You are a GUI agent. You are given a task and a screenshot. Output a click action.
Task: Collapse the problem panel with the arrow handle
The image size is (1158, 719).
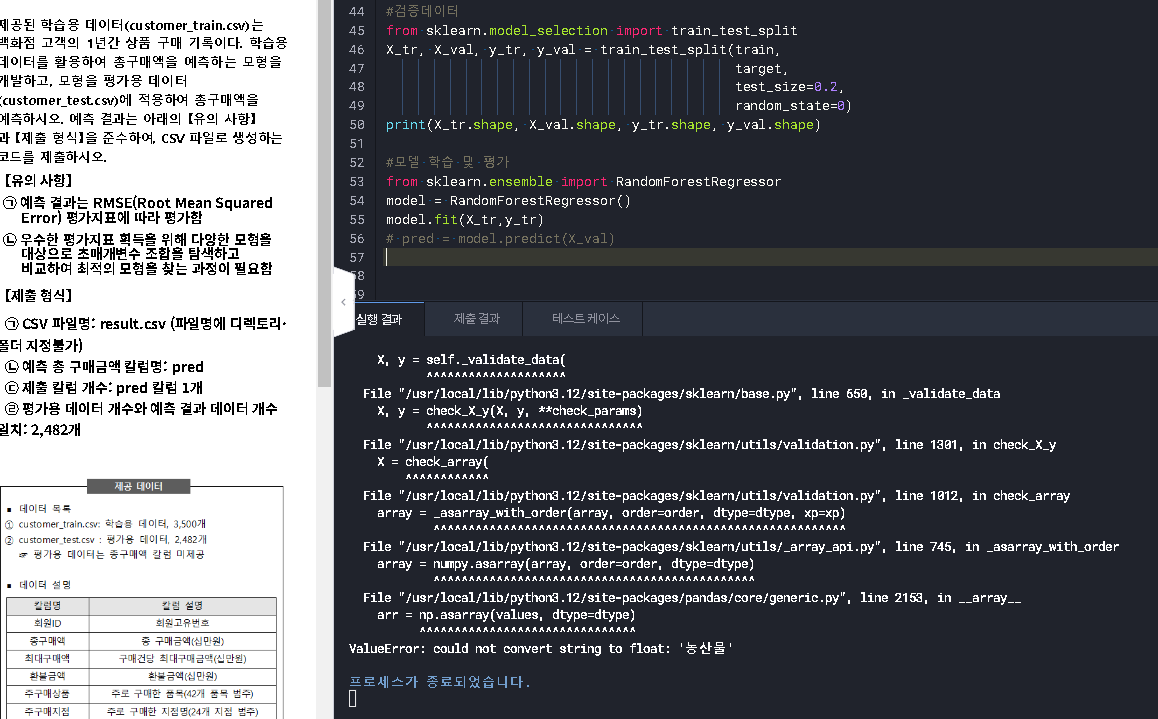point(343,302)
